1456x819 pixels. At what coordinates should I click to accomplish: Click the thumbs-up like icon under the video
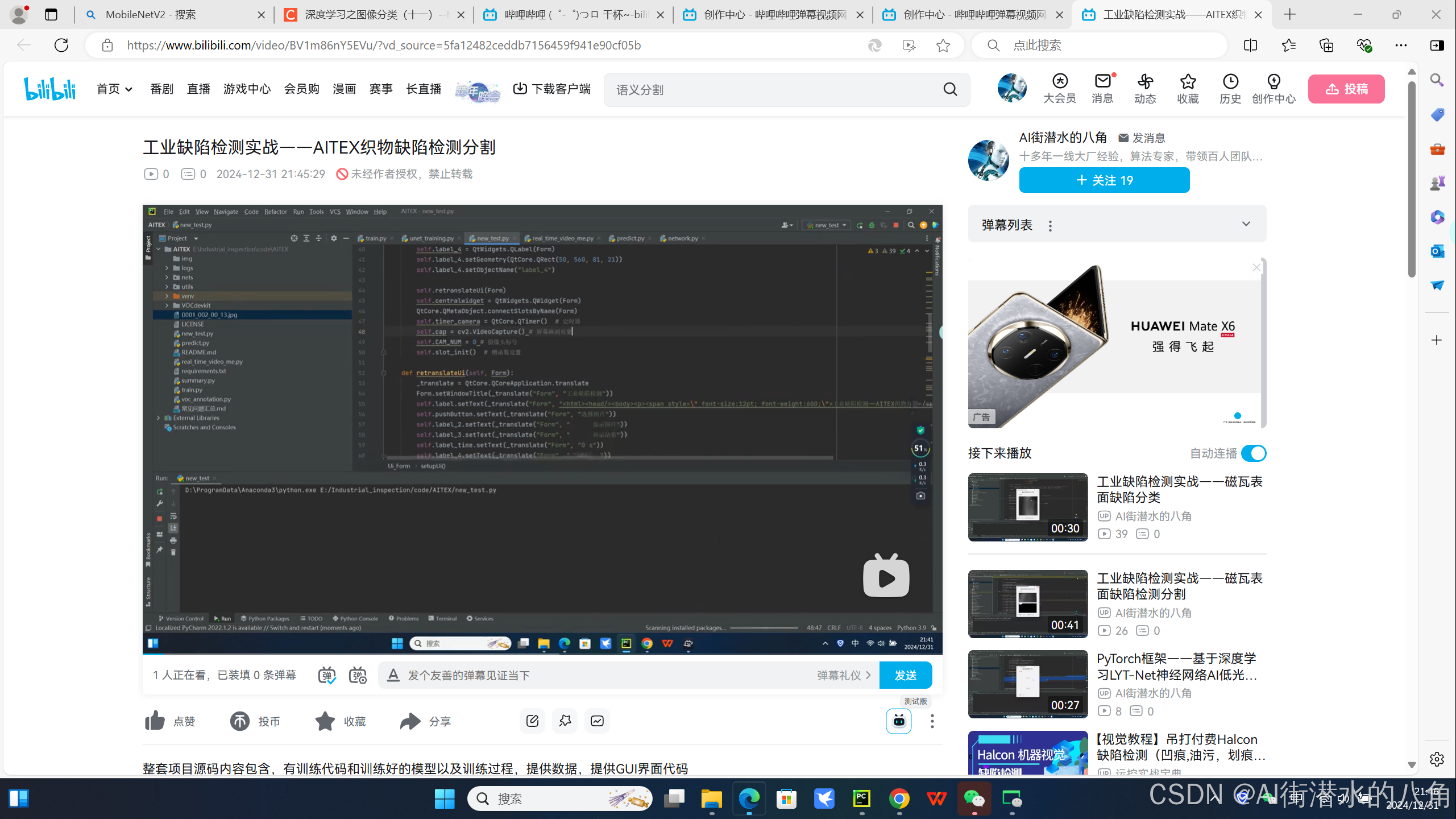155,721
